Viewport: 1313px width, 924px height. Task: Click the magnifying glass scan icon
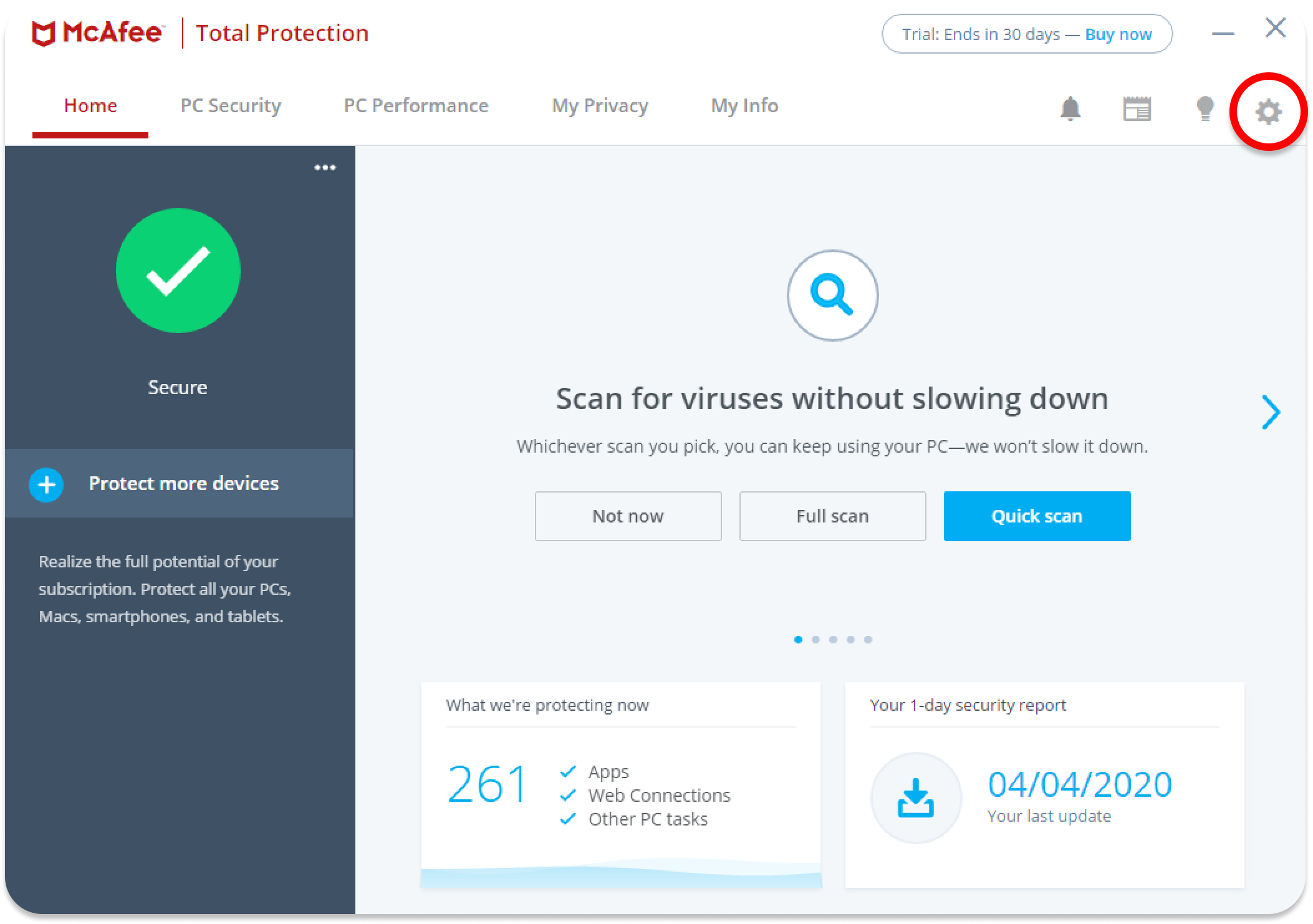point(832,295)
